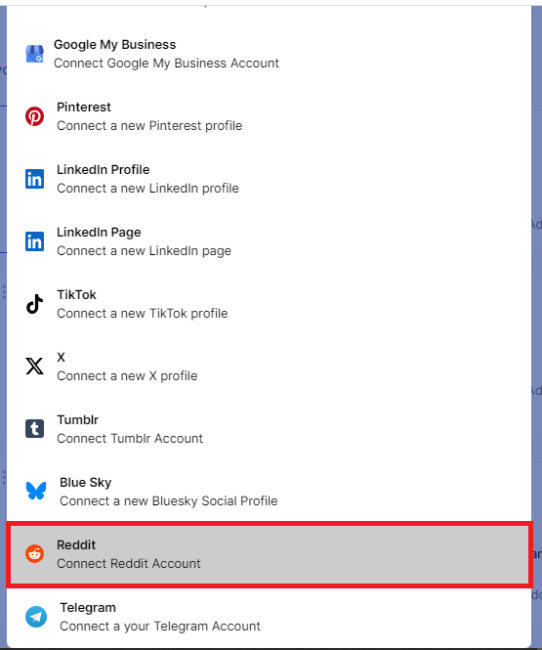542x650 pixels.
Task: Click the LinkedIn icon beside LinkedIn Profile
Action: tap(34, 179)
